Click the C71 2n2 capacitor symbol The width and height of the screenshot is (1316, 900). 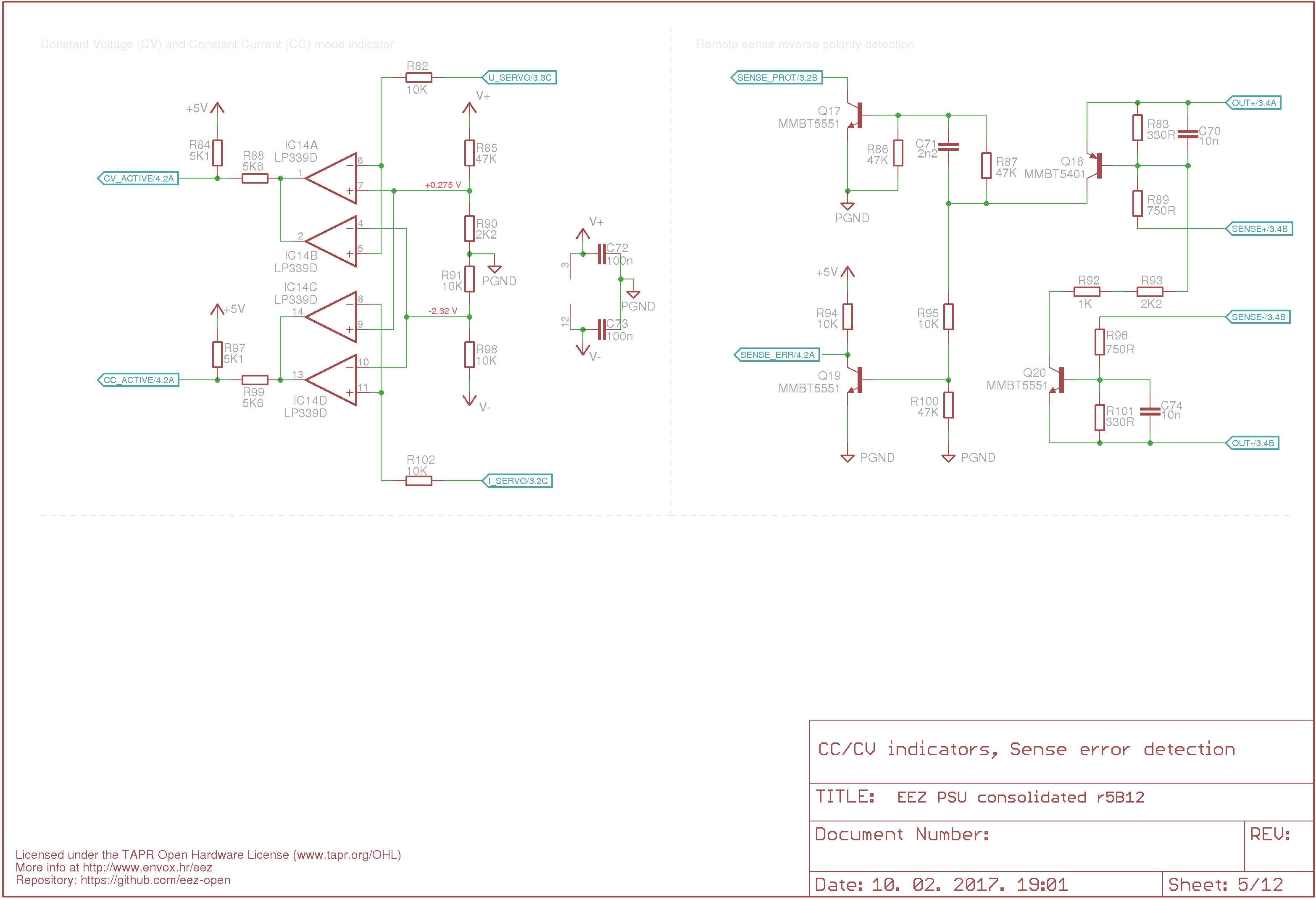tap(948, 147)
